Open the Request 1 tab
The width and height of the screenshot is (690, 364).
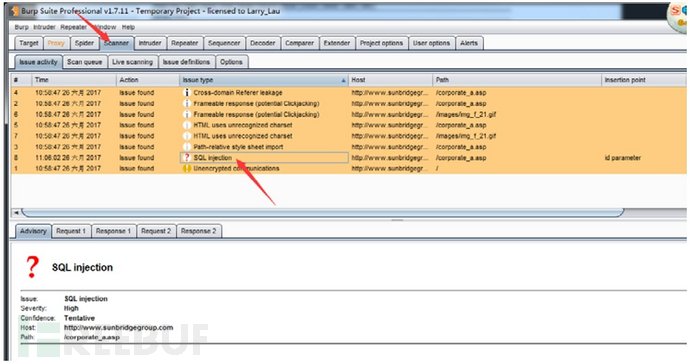[x=71, y=231]
